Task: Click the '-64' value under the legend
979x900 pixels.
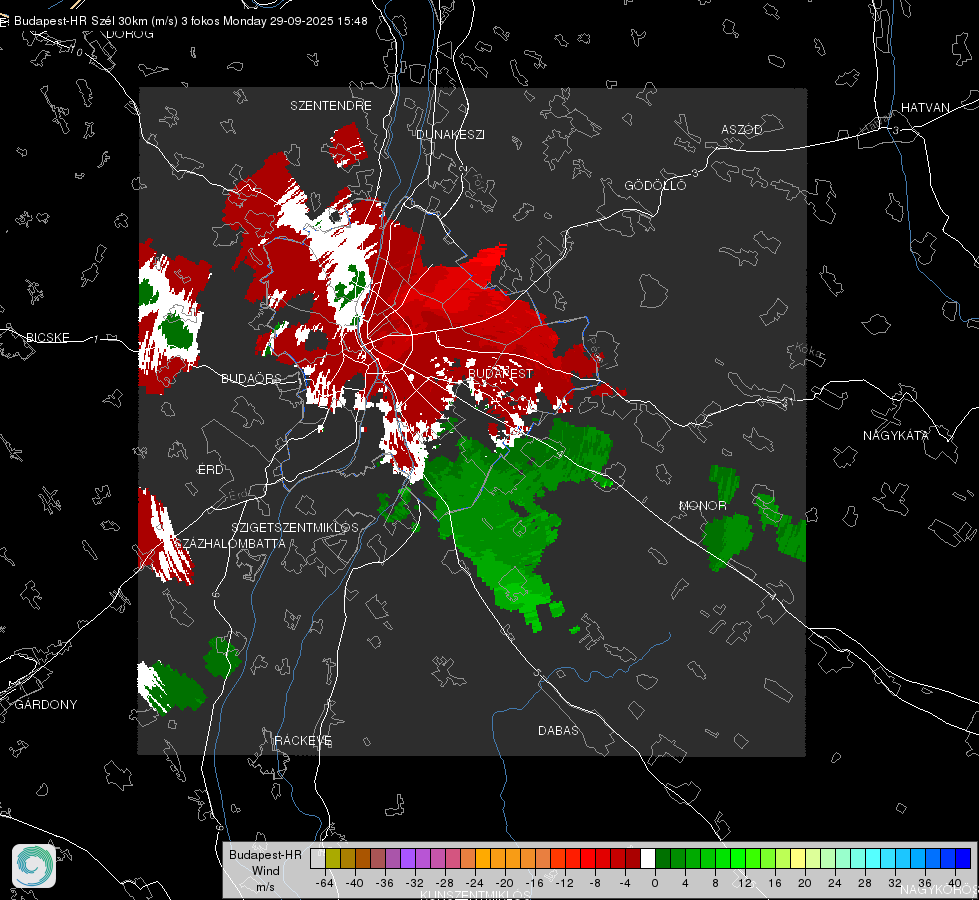Action: [325, 883]
